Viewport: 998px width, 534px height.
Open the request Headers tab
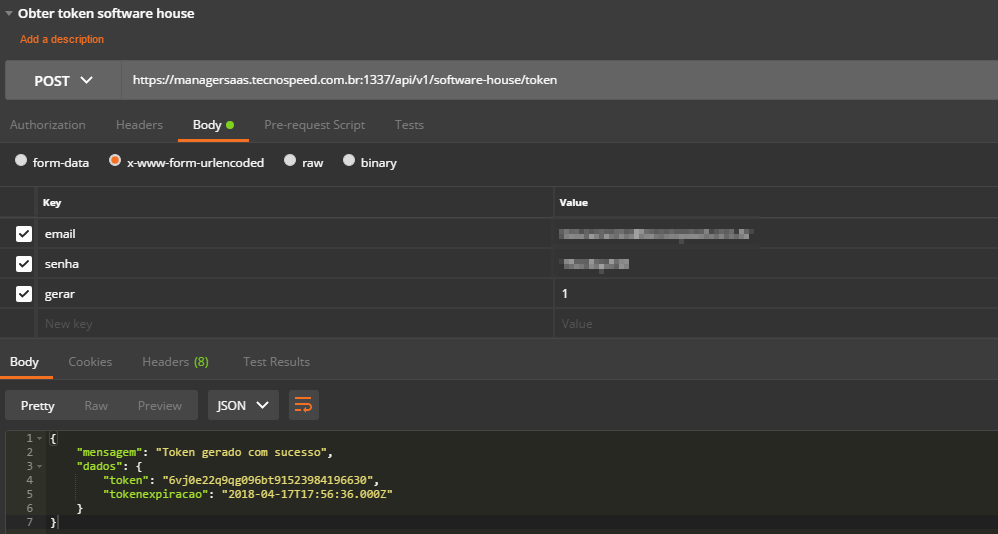click(139, 125)
